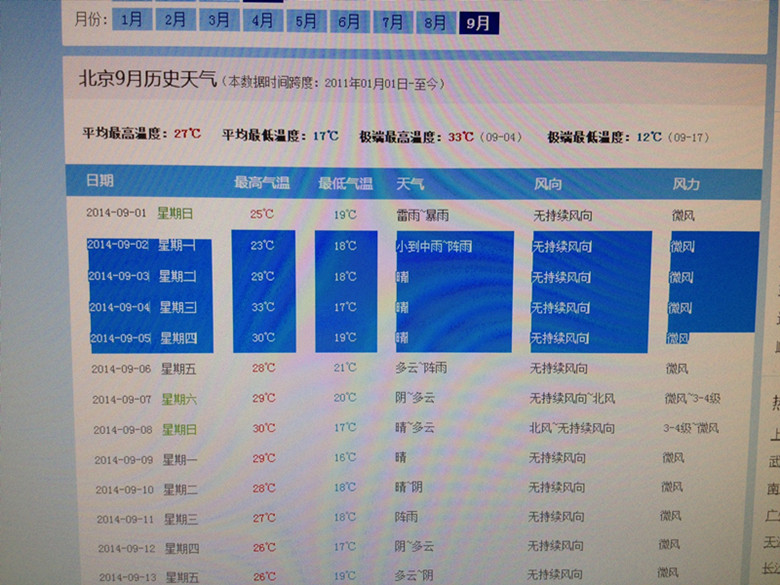Click the 5月 month tab

pos(306,20)
